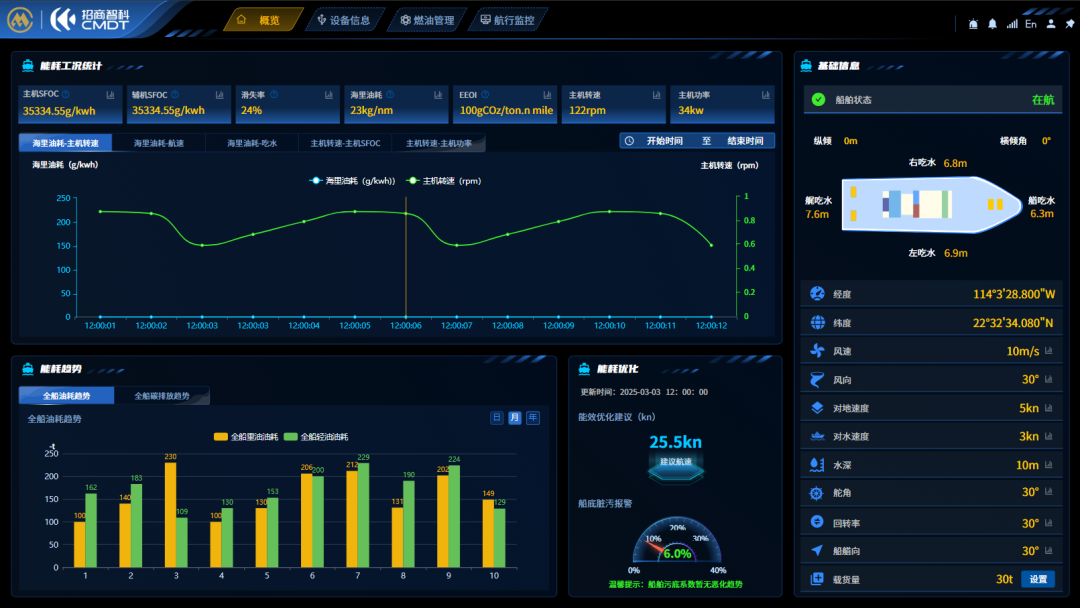Click the 设置 button for 载货量
Image resolution: width=1080 pixels, height=608 pixels.
[x=1038, y=579]
